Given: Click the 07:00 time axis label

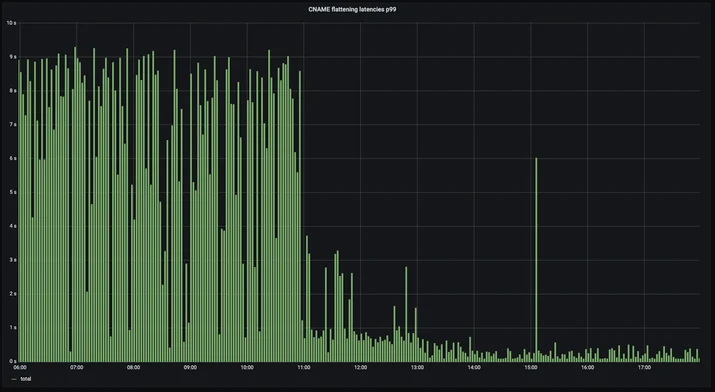Looking at the screenshot, I should click(77, 367).
